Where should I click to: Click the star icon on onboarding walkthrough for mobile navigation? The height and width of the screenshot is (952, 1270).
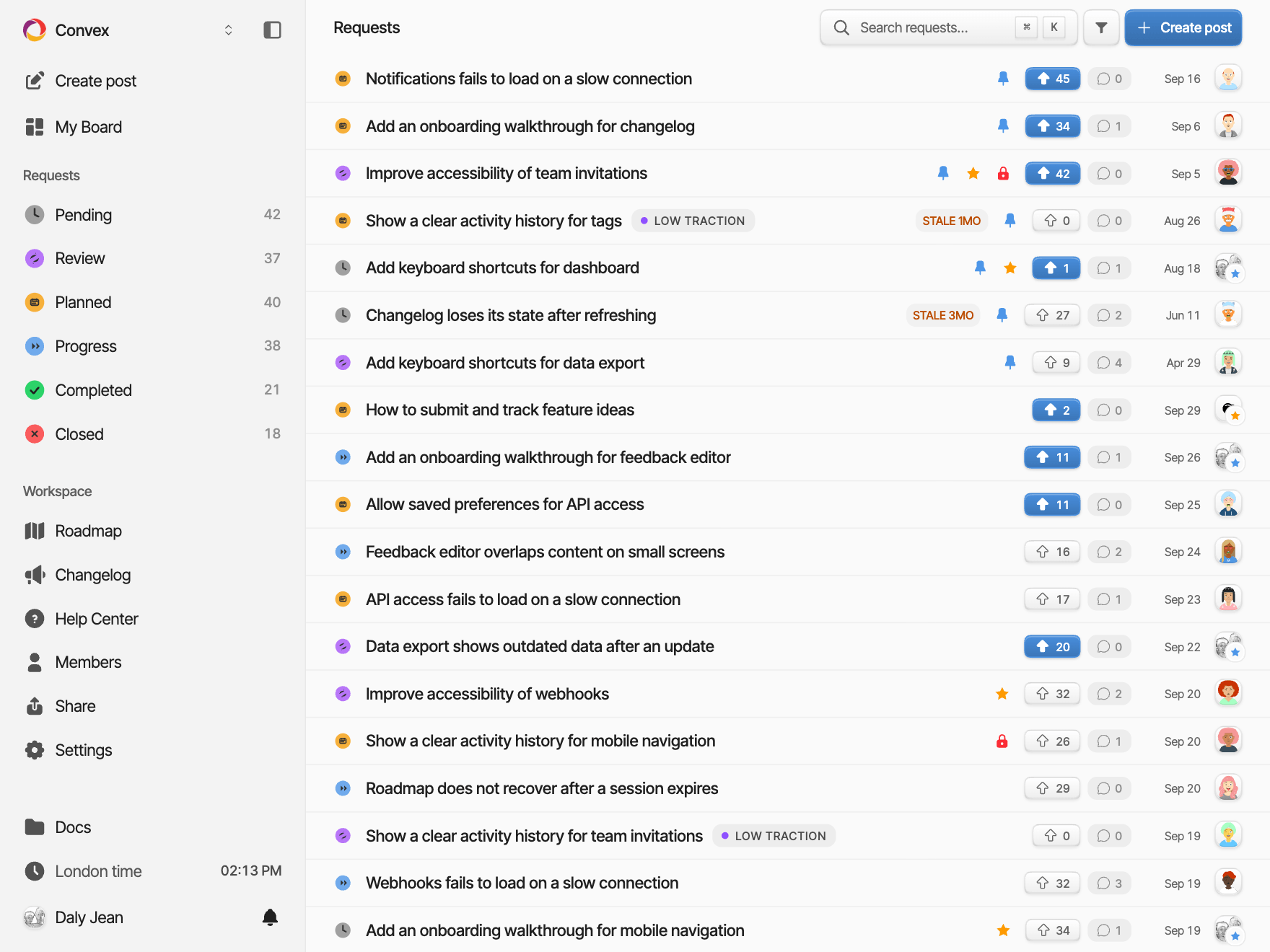pyautogui.click(x=1003, y=930)
